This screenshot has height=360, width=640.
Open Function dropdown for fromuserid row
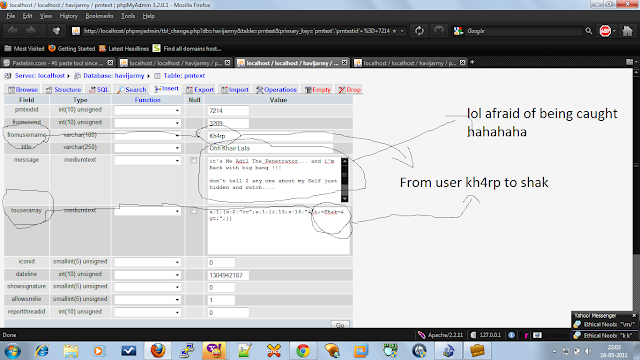point(147,123)
